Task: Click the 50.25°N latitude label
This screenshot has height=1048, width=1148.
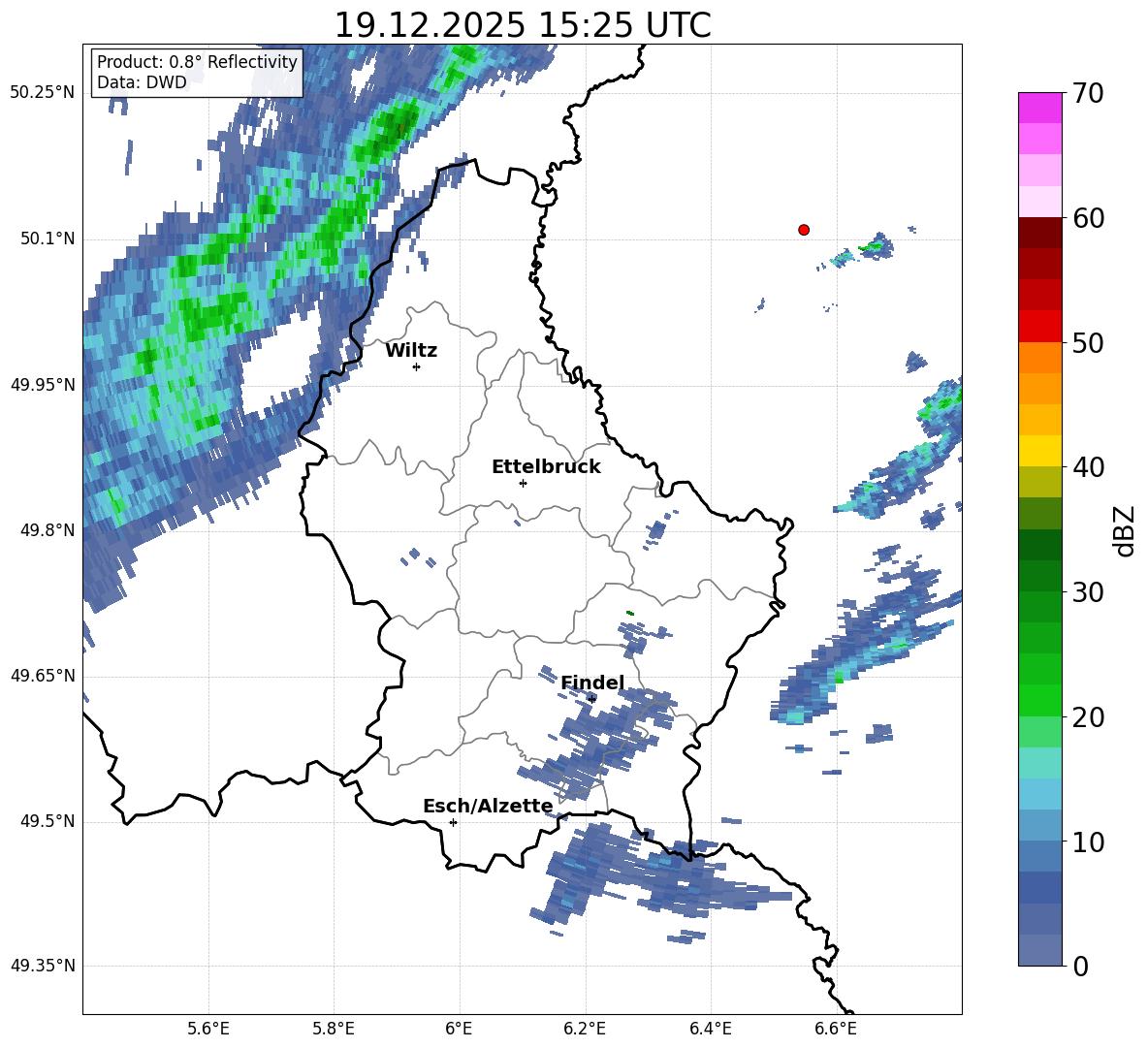Action: (x=43, y=93)
